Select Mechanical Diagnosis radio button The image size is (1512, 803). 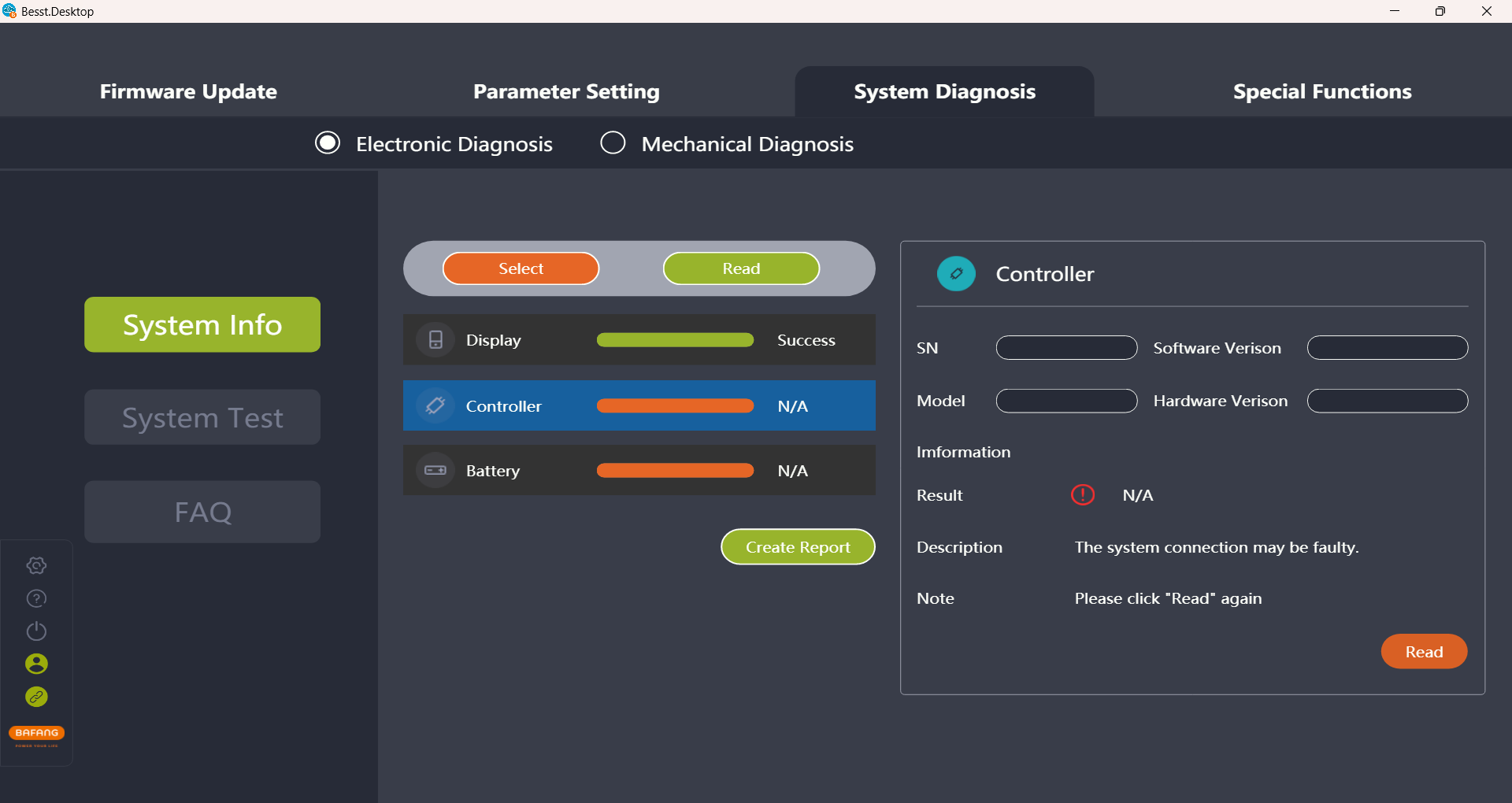point(613,143)
